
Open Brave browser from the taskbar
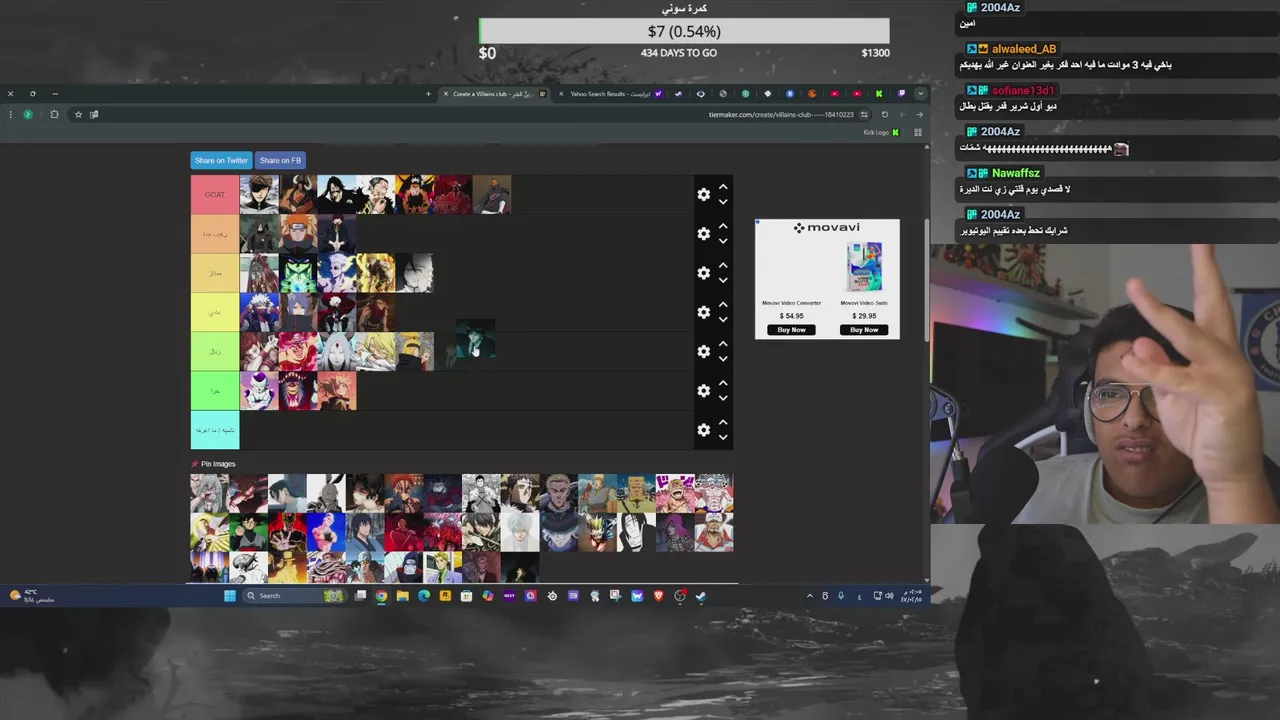click(x=658, y=596)
